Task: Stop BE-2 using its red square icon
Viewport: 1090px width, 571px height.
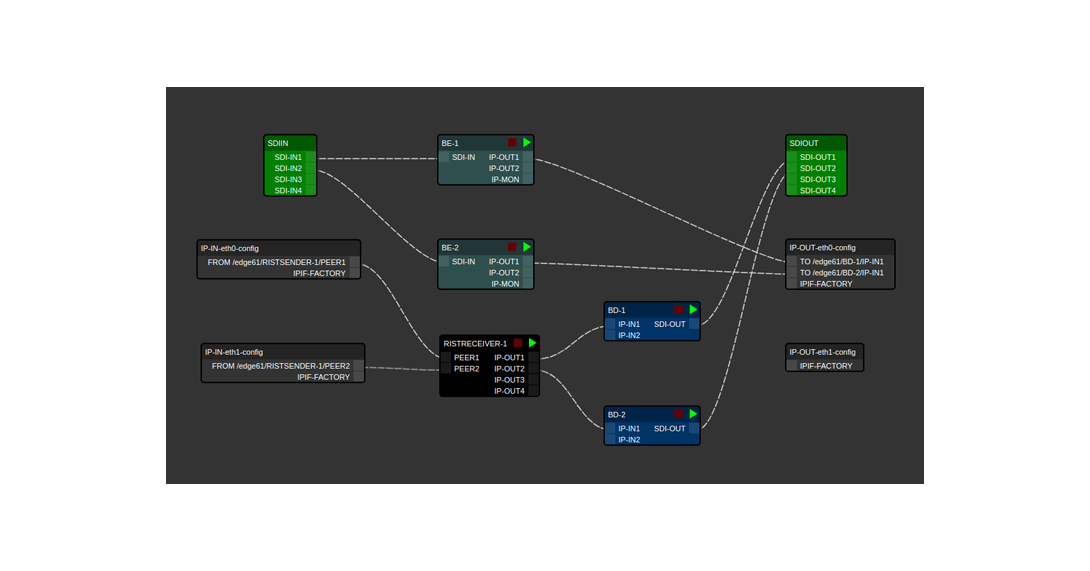Action: (513, 247)
